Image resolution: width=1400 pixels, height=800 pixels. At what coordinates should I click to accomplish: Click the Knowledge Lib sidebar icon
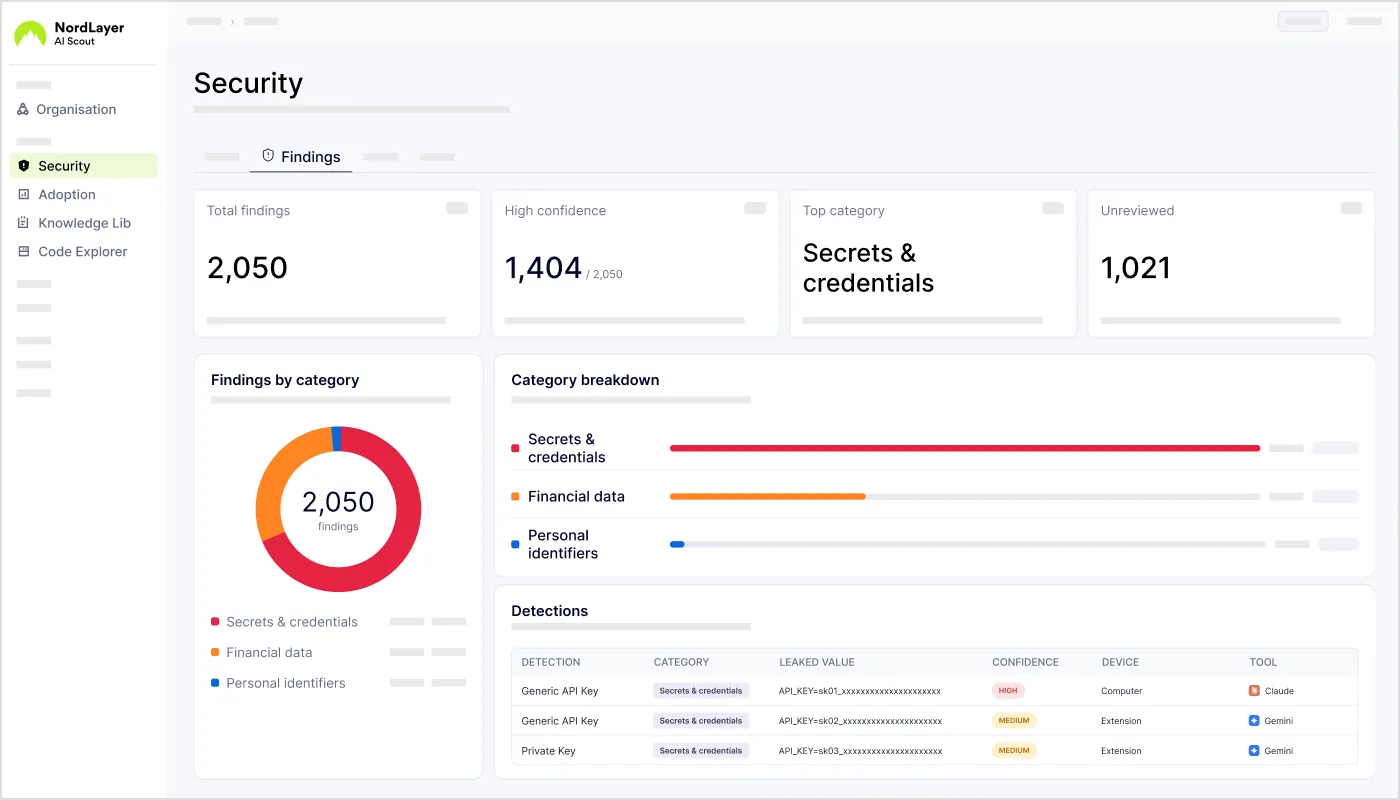coord(24,223)
